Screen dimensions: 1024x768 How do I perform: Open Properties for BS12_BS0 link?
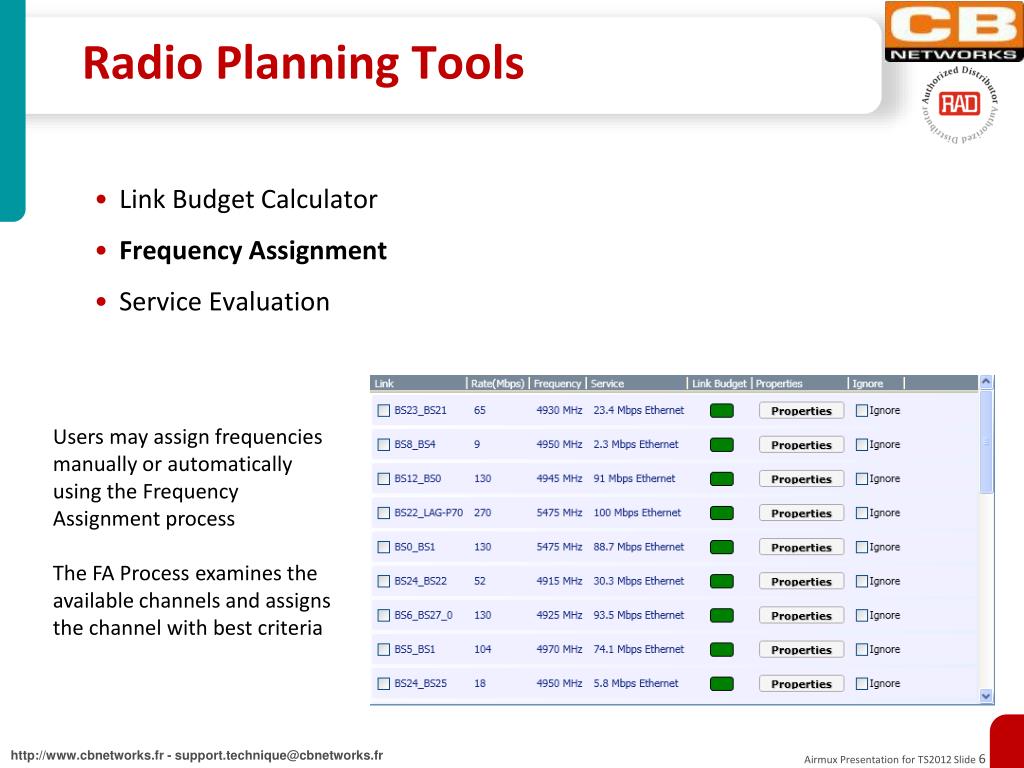click(x=801, y=479)
